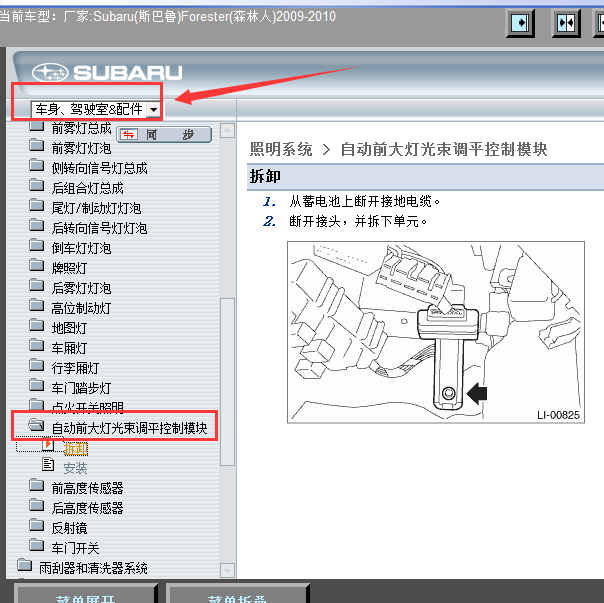Click the collapse-both-arrows panel icon at top
Image resolution: width=604 pixels, height=603 pixels.
(x=566, y=23)
